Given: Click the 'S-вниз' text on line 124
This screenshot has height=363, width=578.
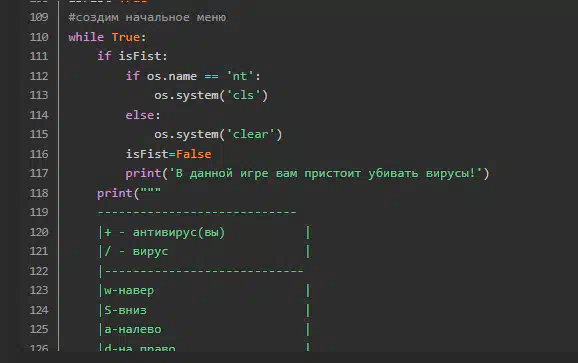Looking at the screenshot, I should coord(125,310).
